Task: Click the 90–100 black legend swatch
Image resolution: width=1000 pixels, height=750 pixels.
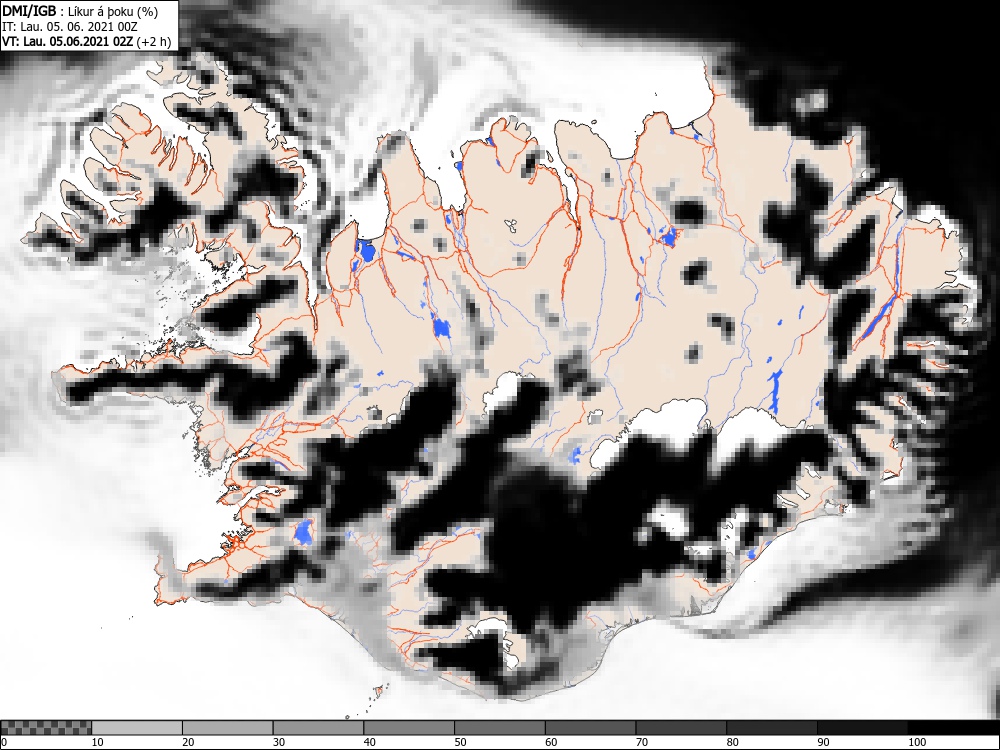Action: click(x=862, y=728)
